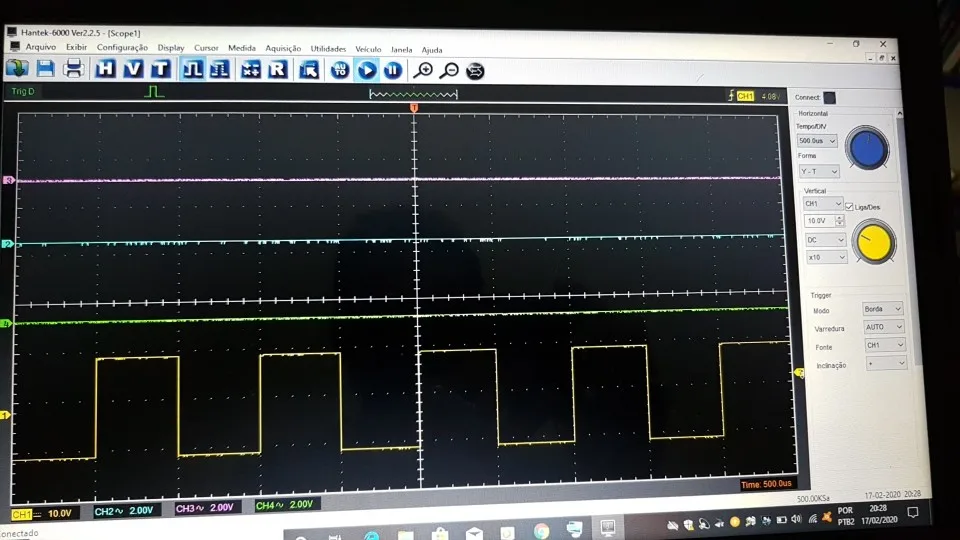Click the yellow vertical volts knob
The width and height of the screenshot is (960, 540).
(x=874, y=242)
